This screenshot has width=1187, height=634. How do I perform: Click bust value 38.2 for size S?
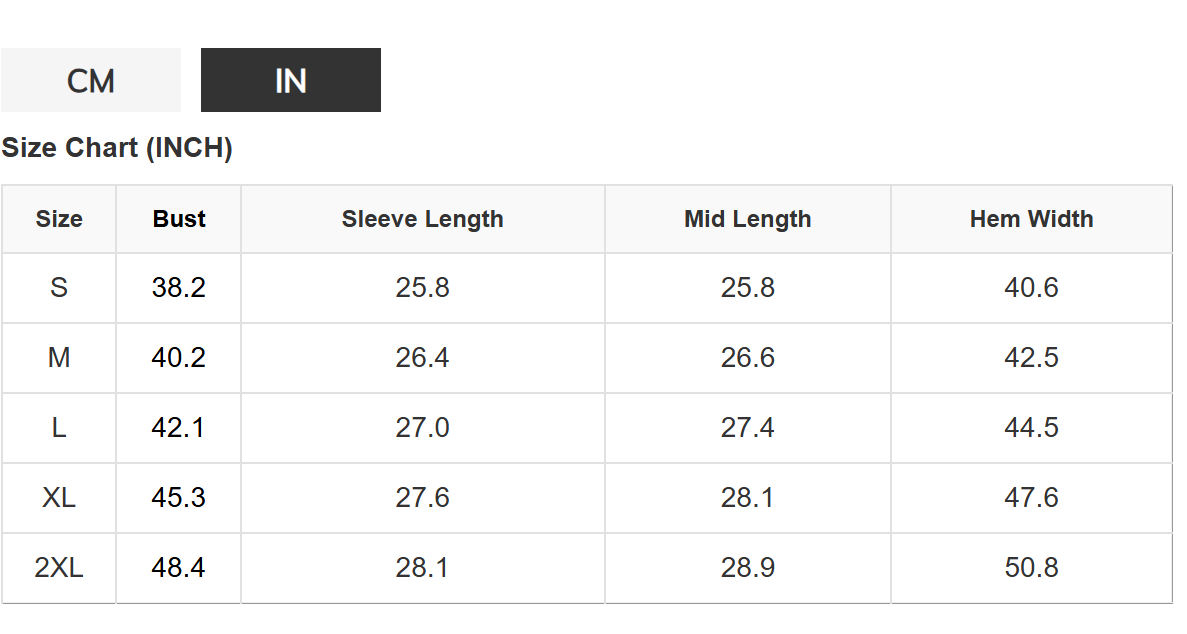pyautogui.click(x=179, y=288)
